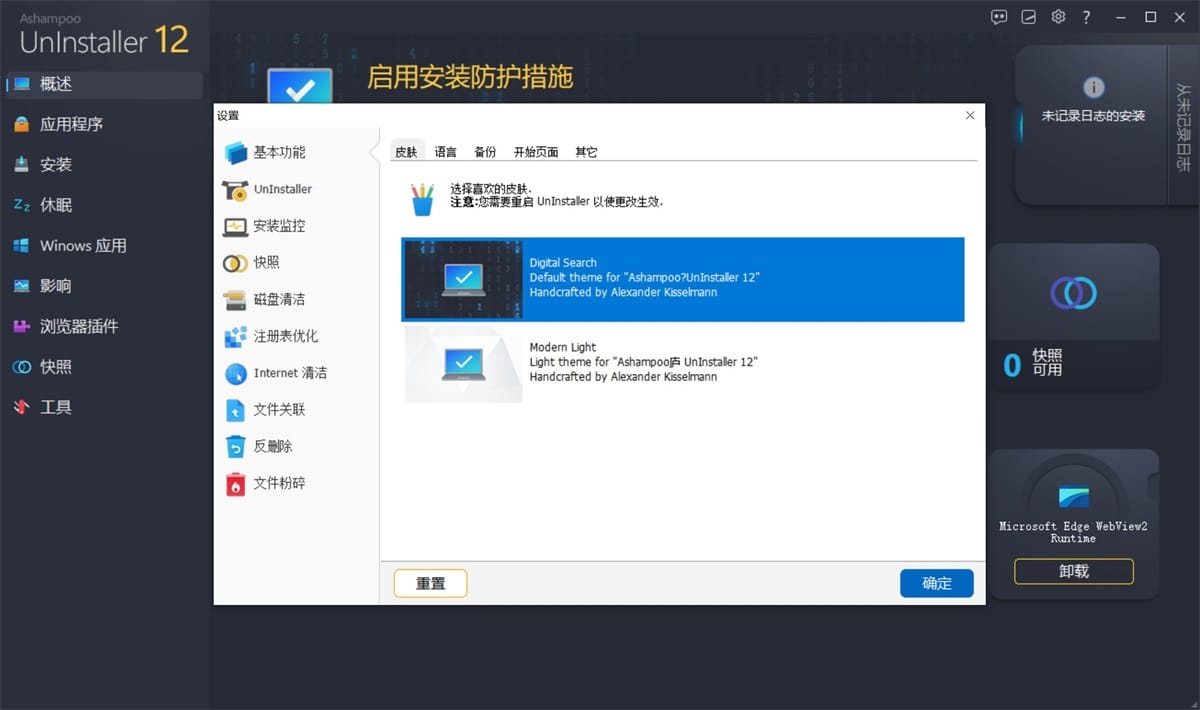
Task: Click the skin switch icon in title bar
Action: click(x=1028, y=17)
